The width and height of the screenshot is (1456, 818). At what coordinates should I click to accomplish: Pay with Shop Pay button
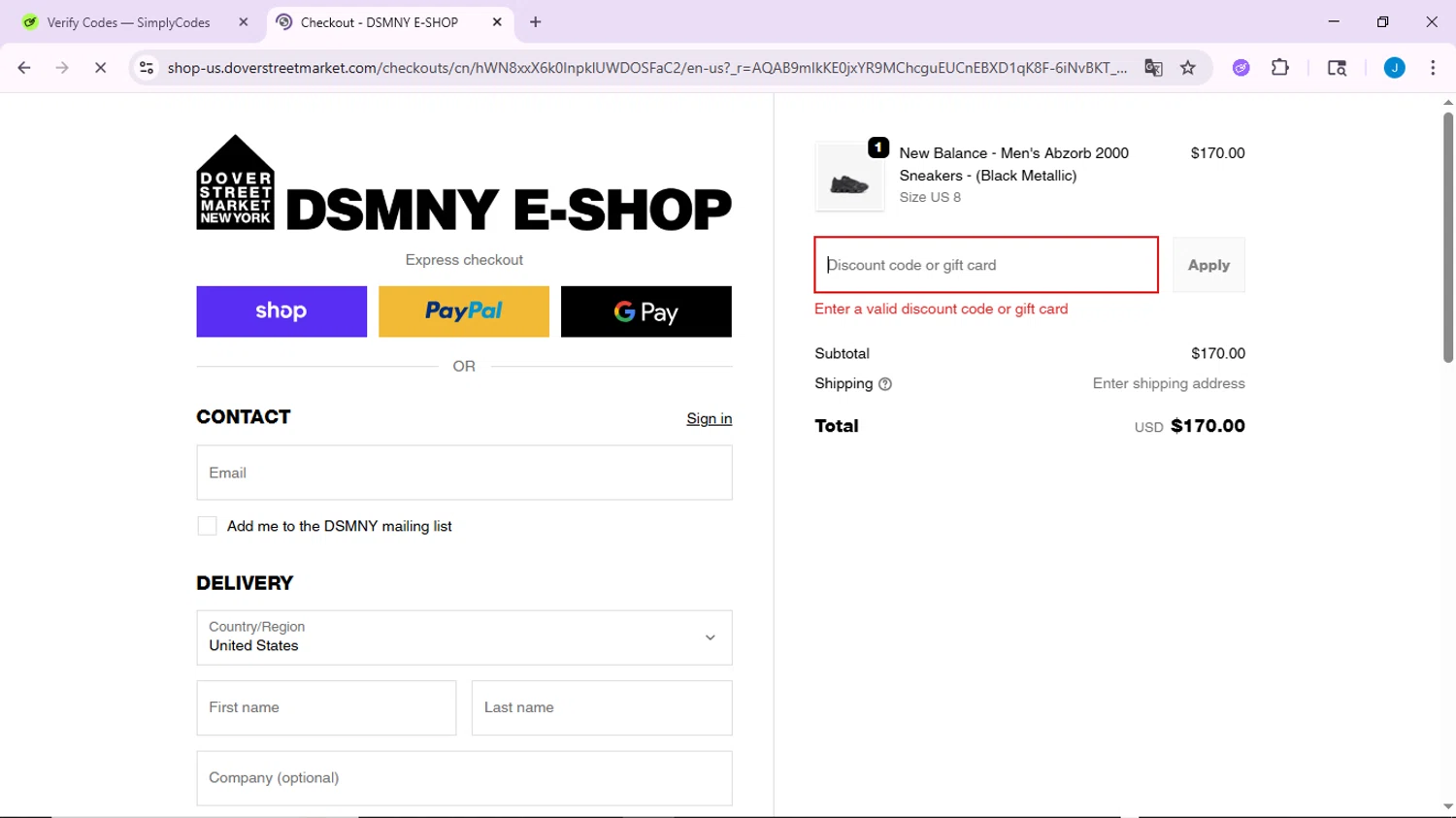click(x=281, y=311)
